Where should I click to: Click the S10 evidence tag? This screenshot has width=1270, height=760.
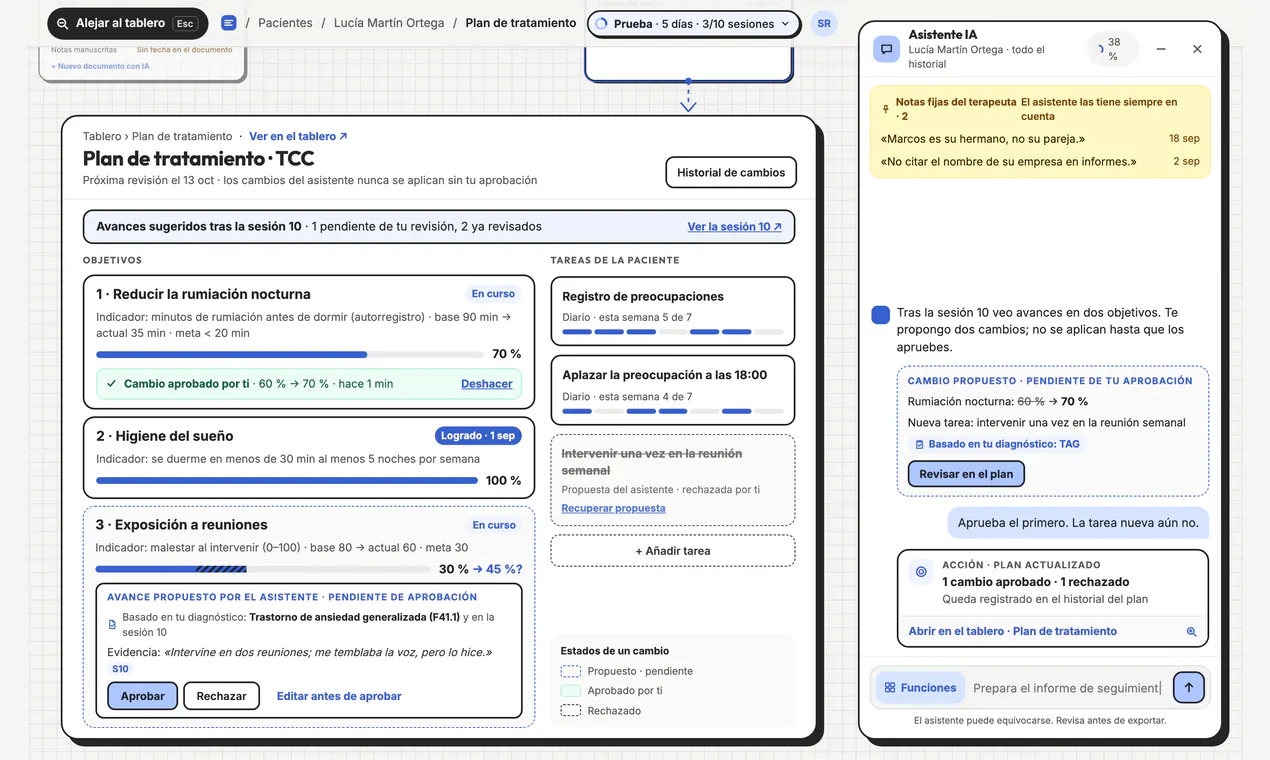coord(120,669)
